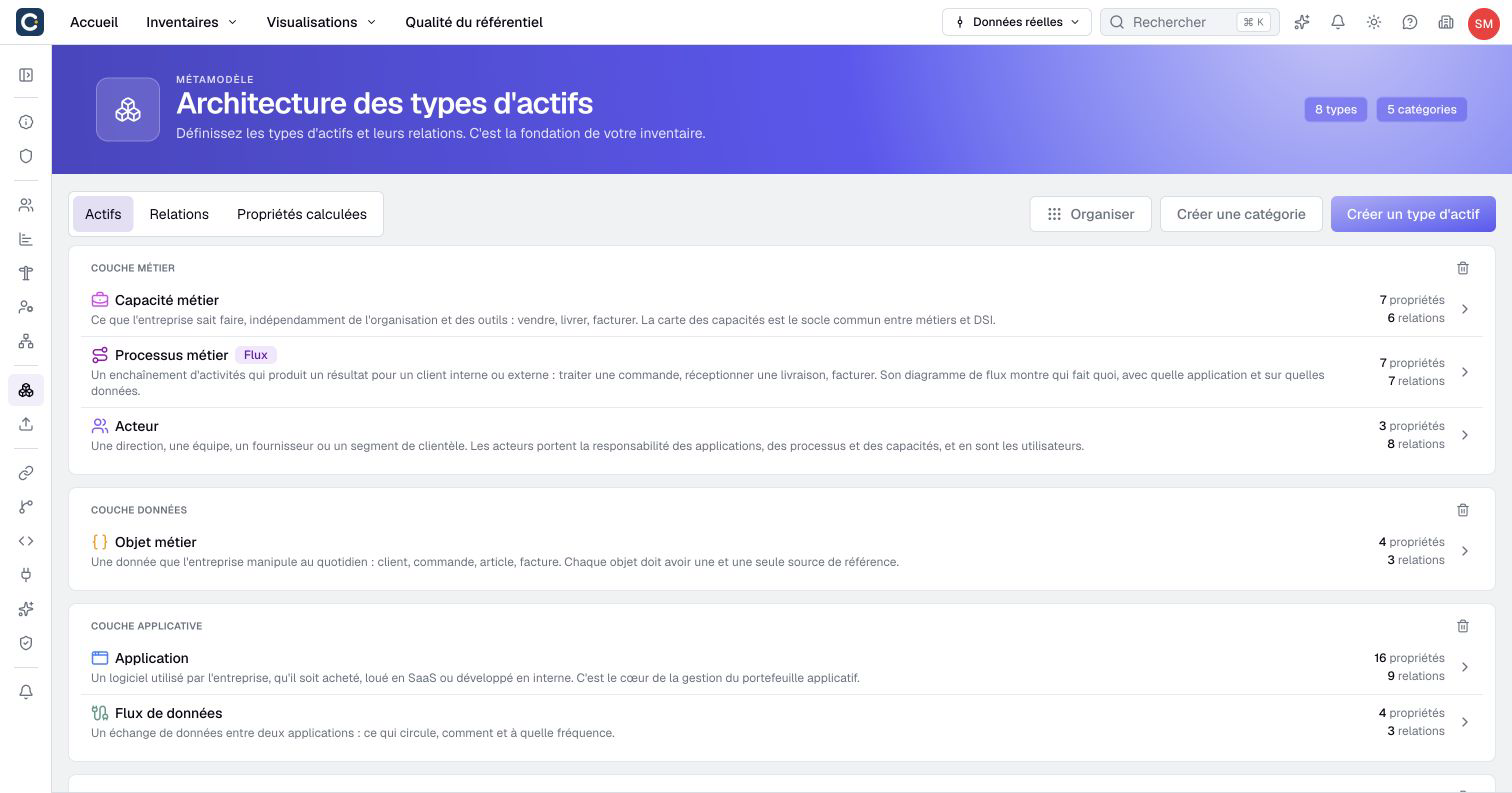Expand the left sidebar panel toggle
Screen dimensions: 1512x793
[x=26, y=75]
